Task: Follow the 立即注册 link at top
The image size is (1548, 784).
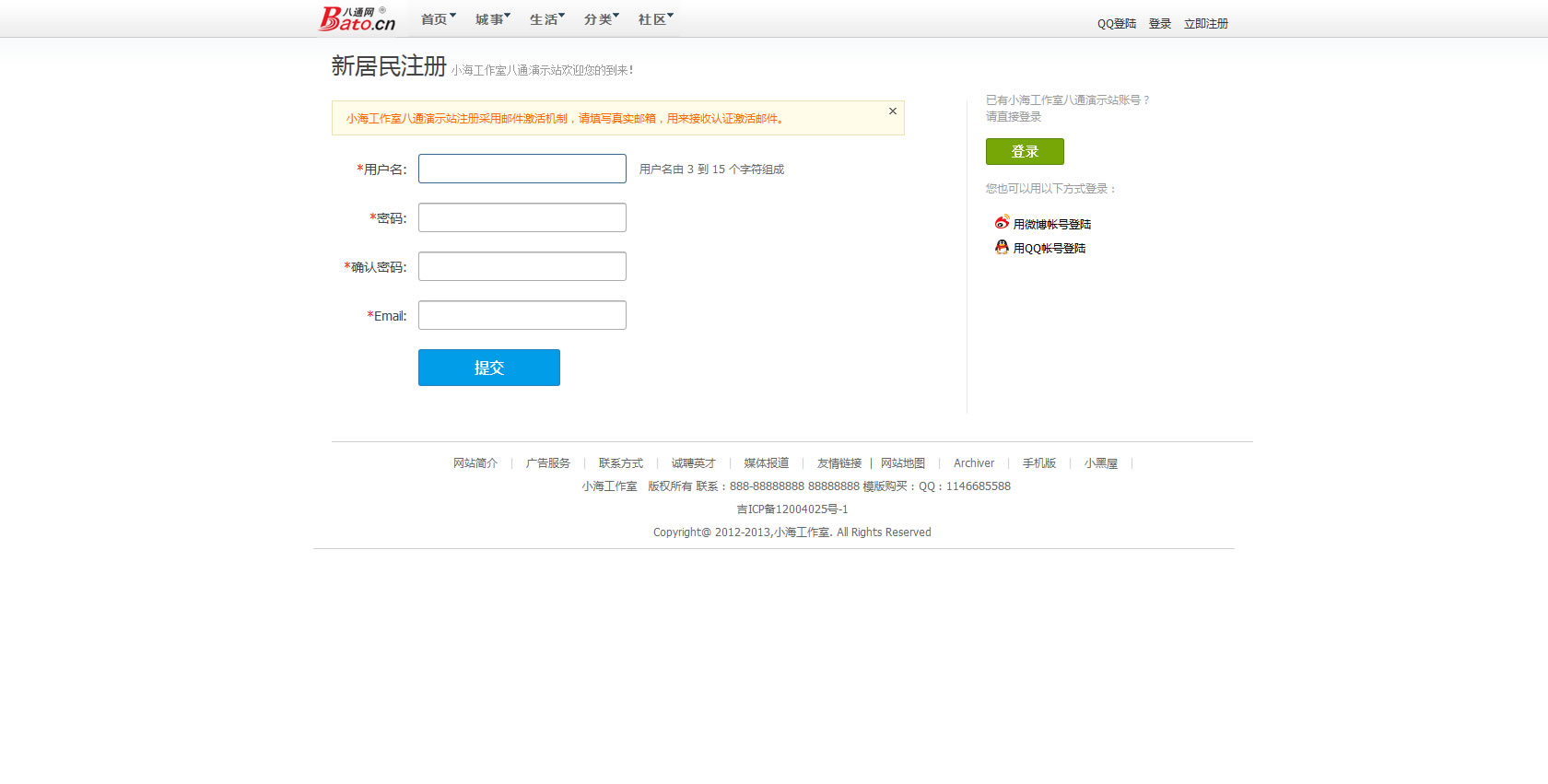Action: [x=1205, y=24]
